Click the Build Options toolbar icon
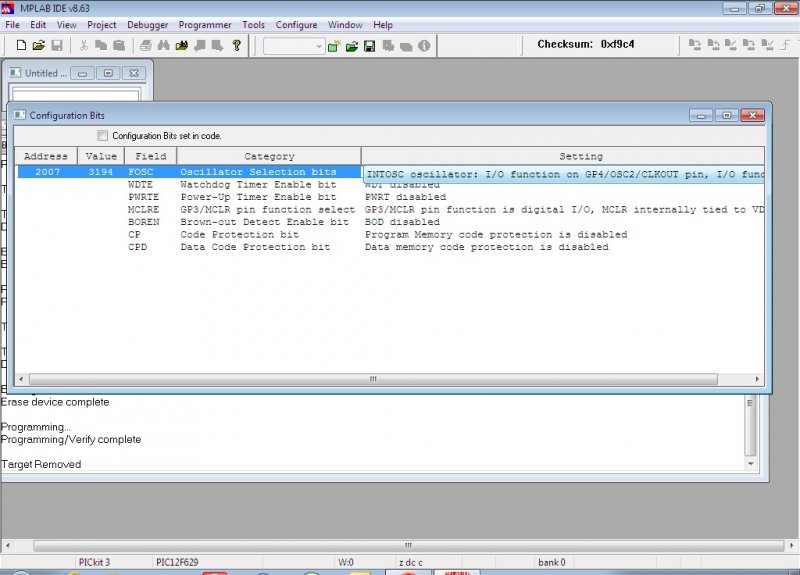Viewport: 800px width, 575px height. pos(388,46)
